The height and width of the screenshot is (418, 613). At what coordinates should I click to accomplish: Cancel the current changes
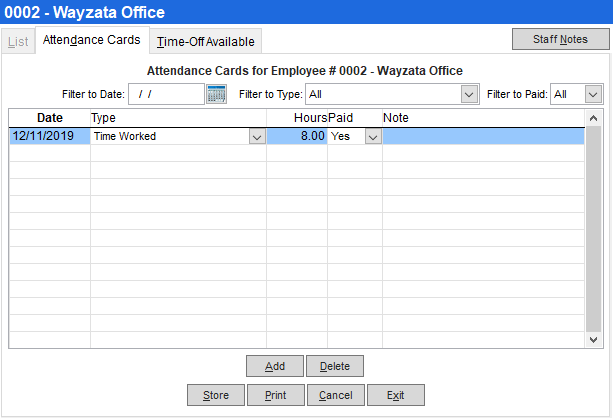pyautogui.click(x=336, y=395)
